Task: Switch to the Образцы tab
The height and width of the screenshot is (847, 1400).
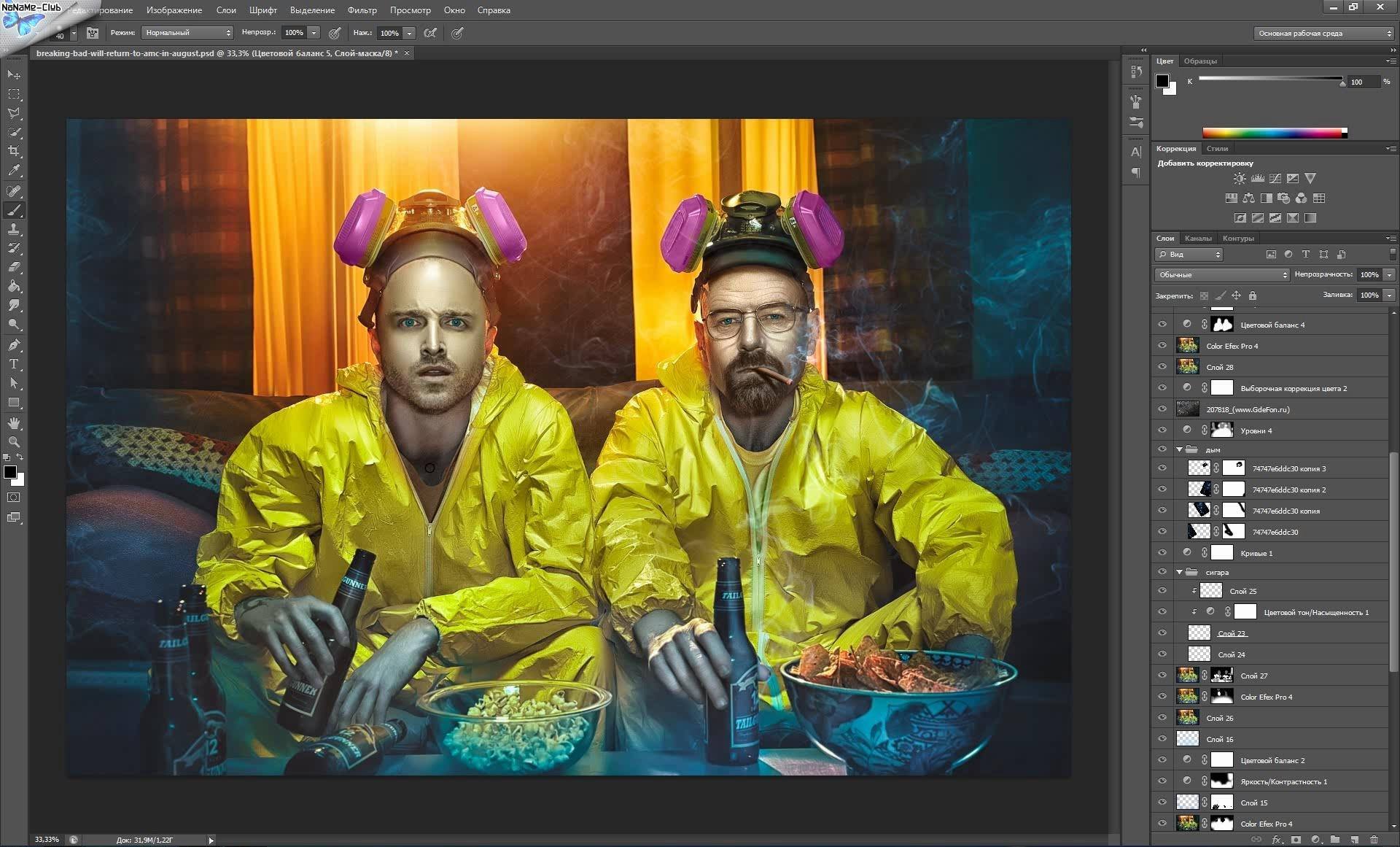Action: tap(1200, 61)
